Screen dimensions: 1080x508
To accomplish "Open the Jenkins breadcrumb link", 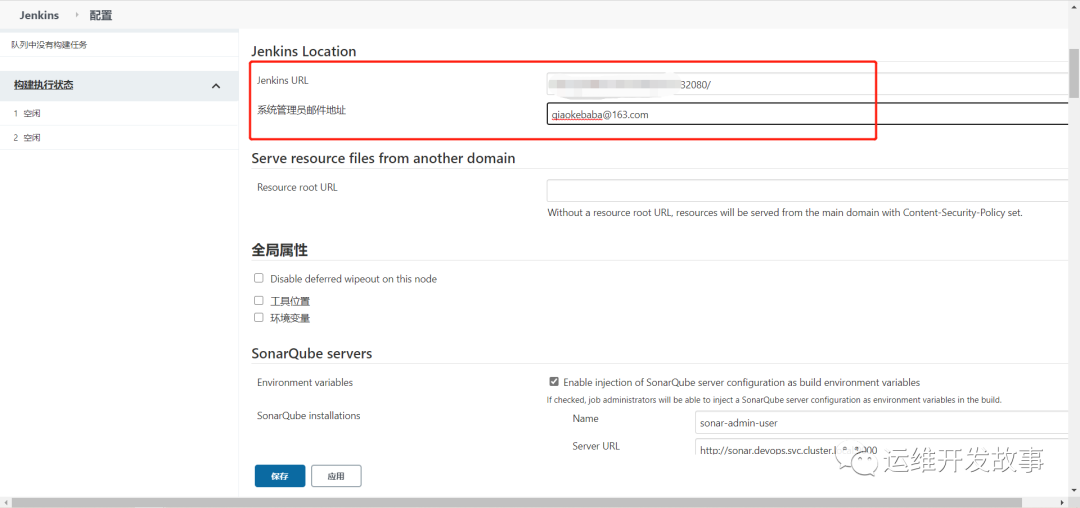I will 39,15.
